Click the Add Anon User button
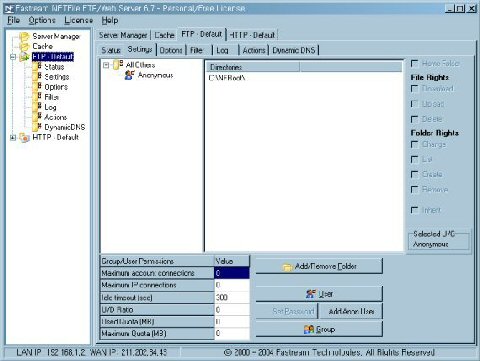This screenshot has width=480, height=361. click(351, 311)
